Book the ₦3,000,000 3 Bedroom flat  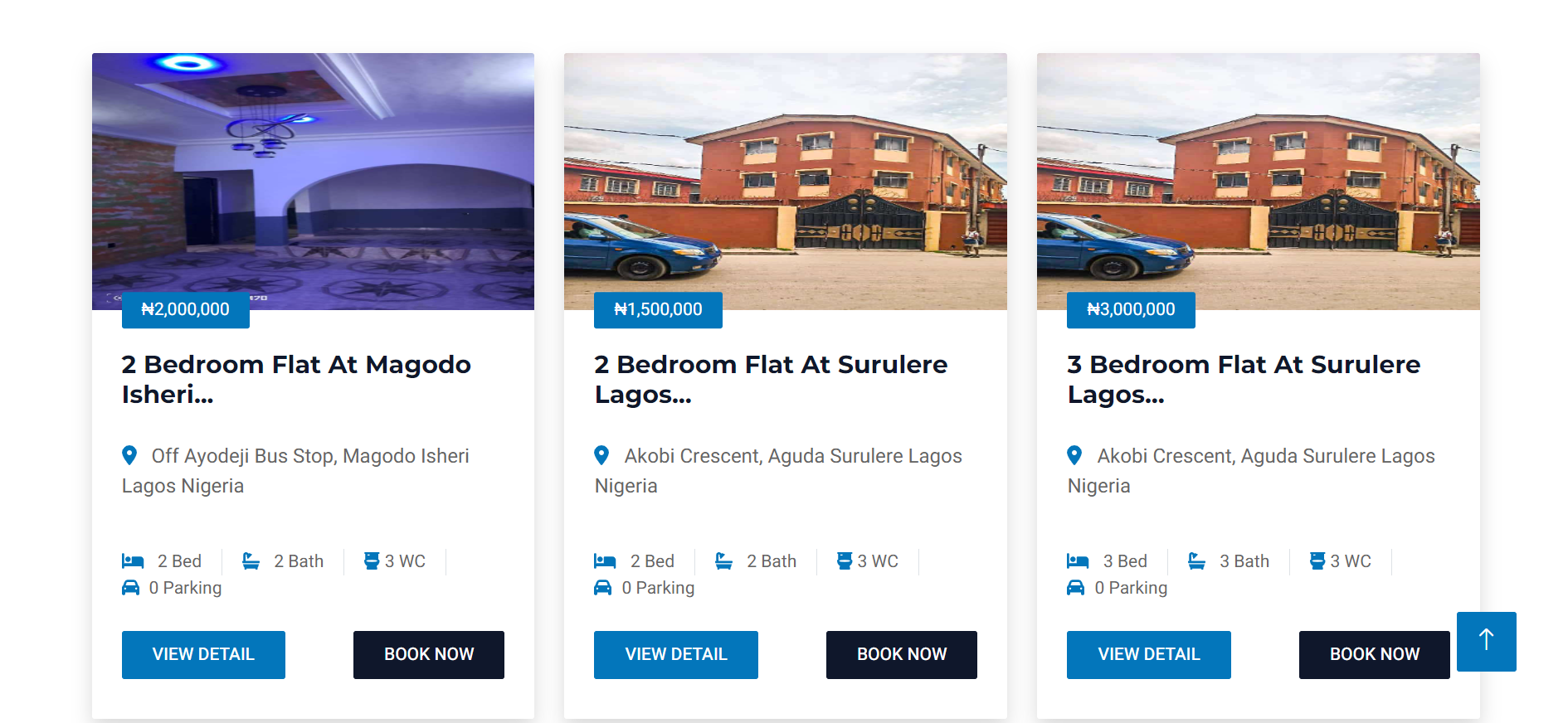pos(1374,654)
